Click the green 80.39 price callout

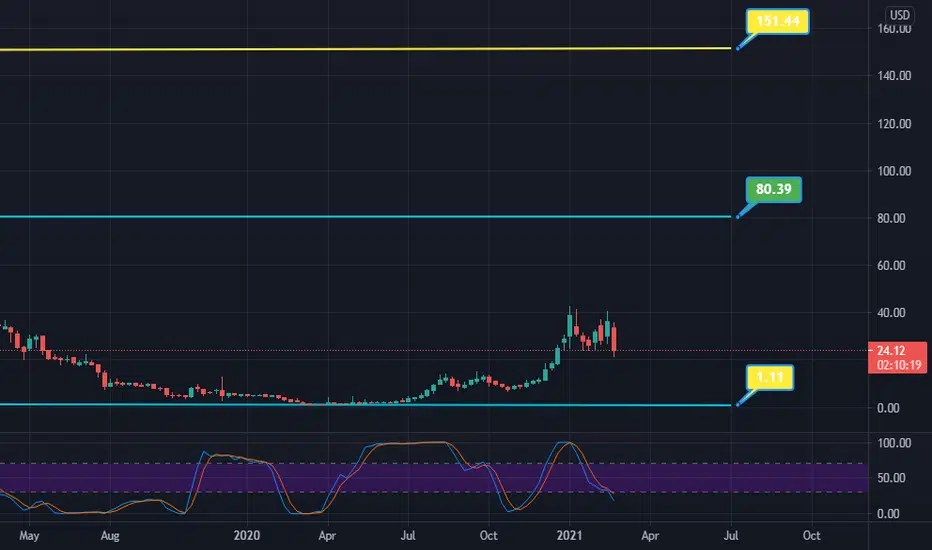click(x=773, y=190)
